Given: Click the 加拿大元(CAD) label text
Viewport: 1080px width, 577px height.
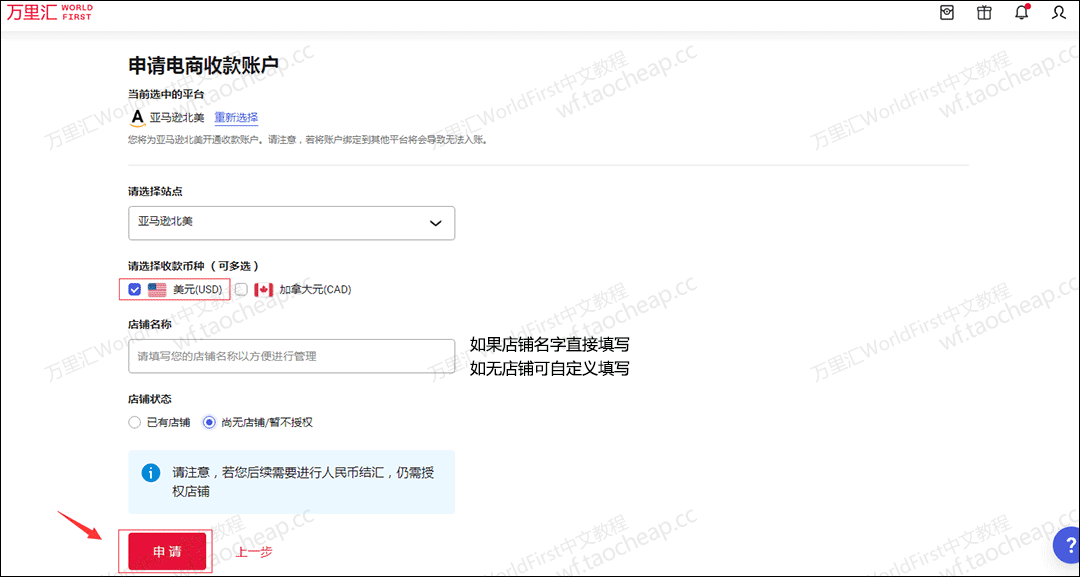Looking at the screenshot, I should [315, 290].
